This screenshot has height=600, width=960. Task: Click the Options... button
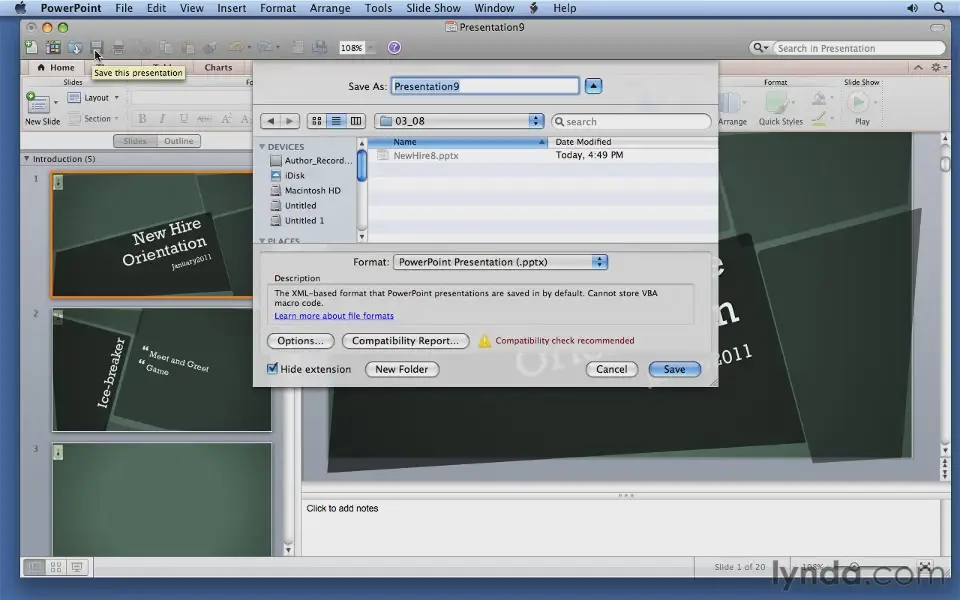click(x=301, y=340)
